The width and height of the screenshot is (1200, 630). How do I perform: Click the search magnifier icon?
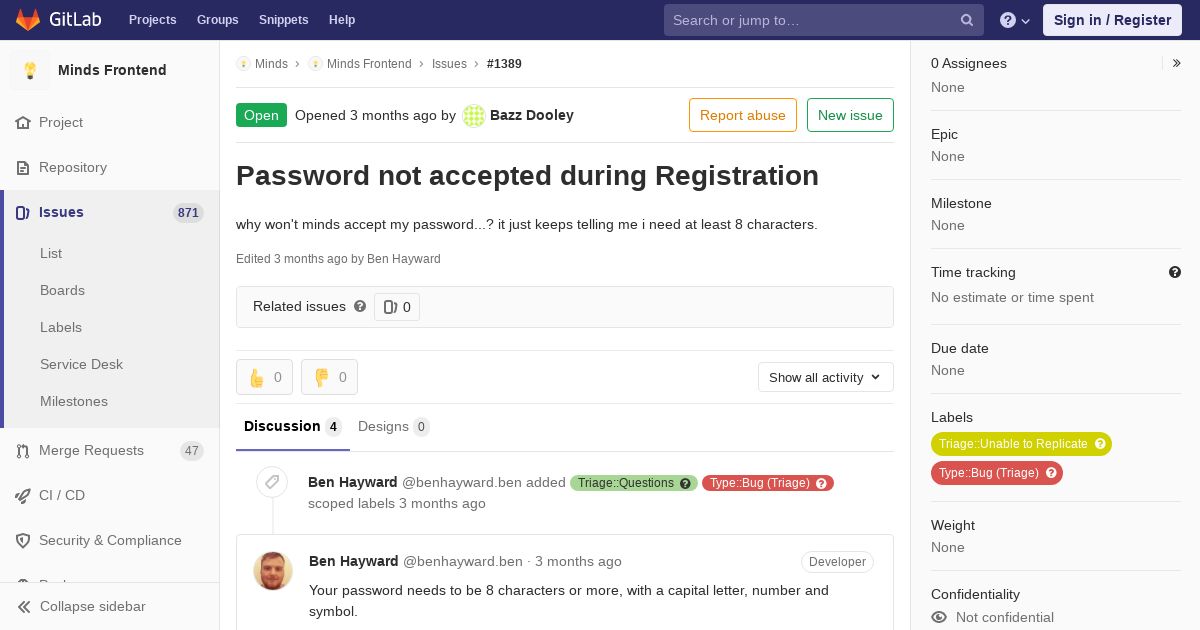[x=967, y=20]
